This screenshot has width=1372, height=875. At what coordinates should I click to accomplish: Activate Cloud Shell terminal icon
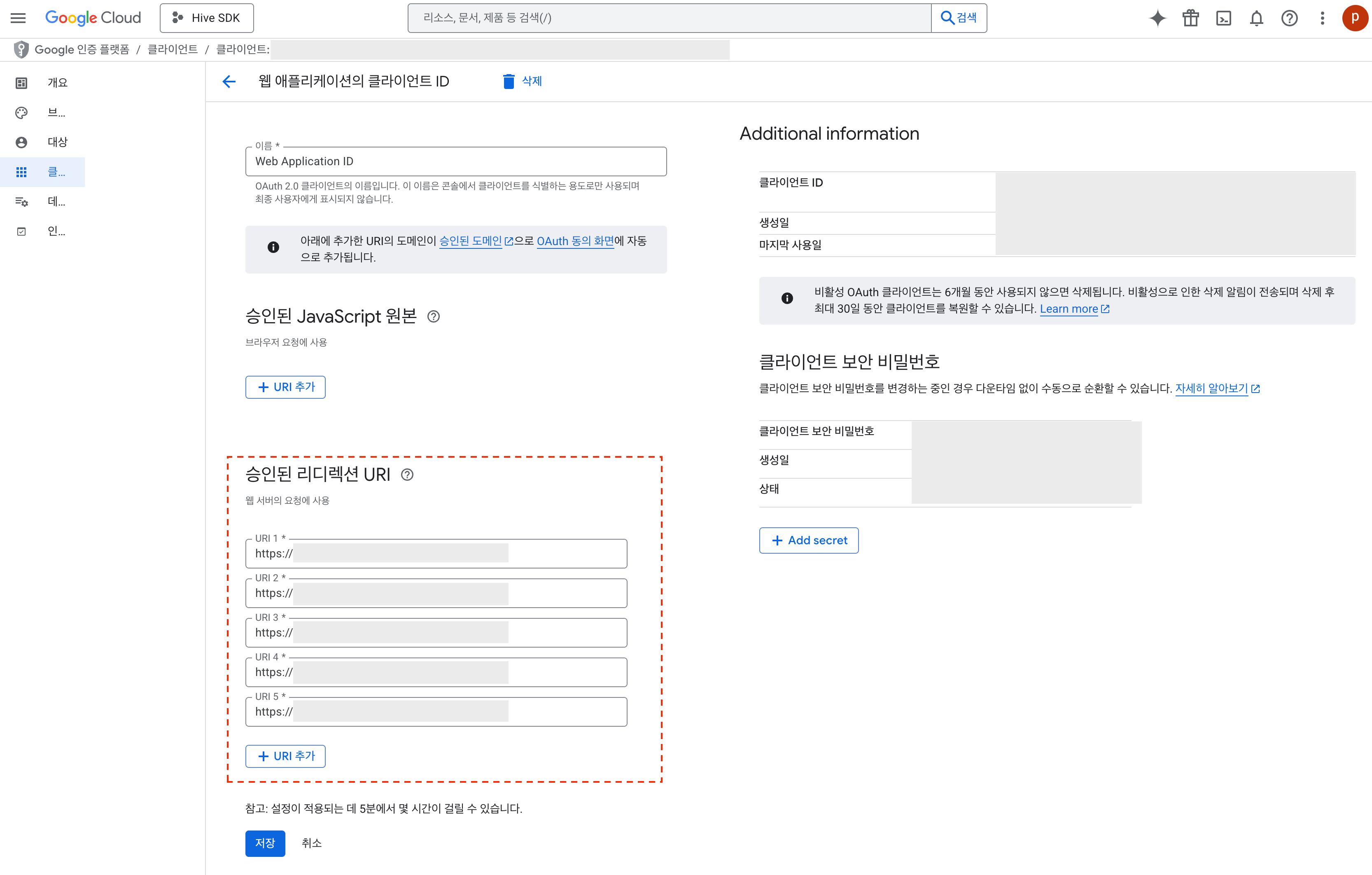pos(1224,18)
